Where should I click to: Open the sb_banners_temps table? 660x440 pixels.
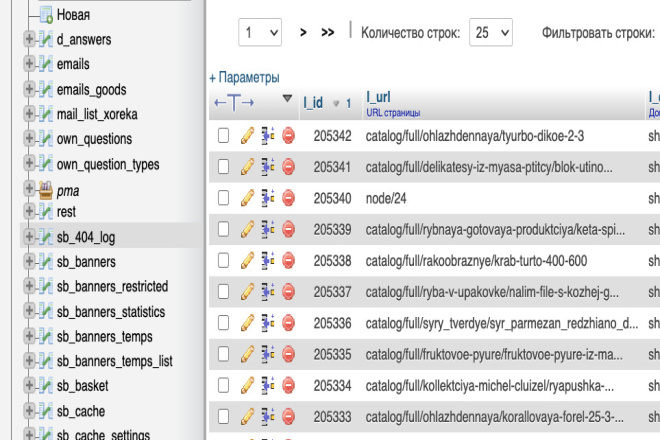[104, 336]
